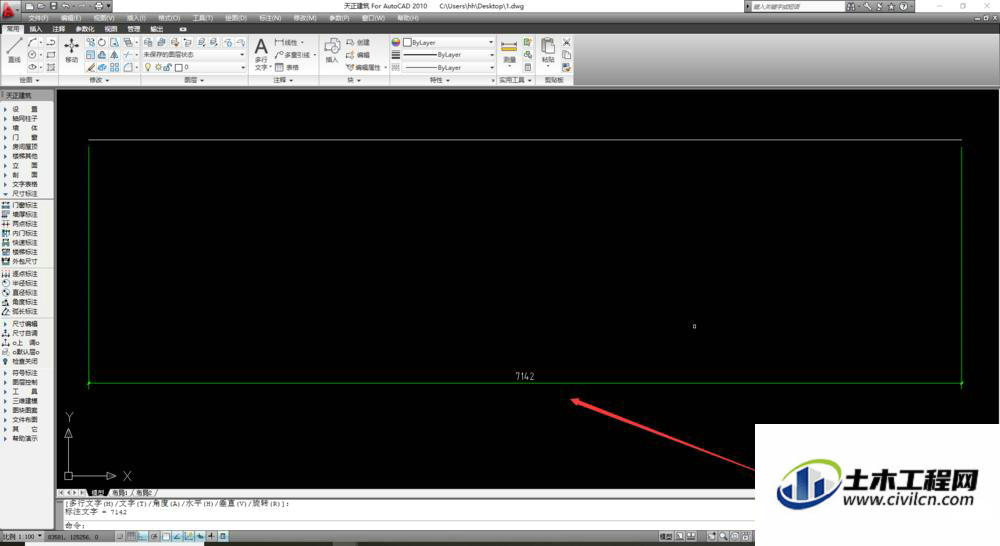Expand the 绘图 panel title
Image resolution: width=1000 pixels, height=546 pixels.
pyautogui.click(x=29, y=80)
